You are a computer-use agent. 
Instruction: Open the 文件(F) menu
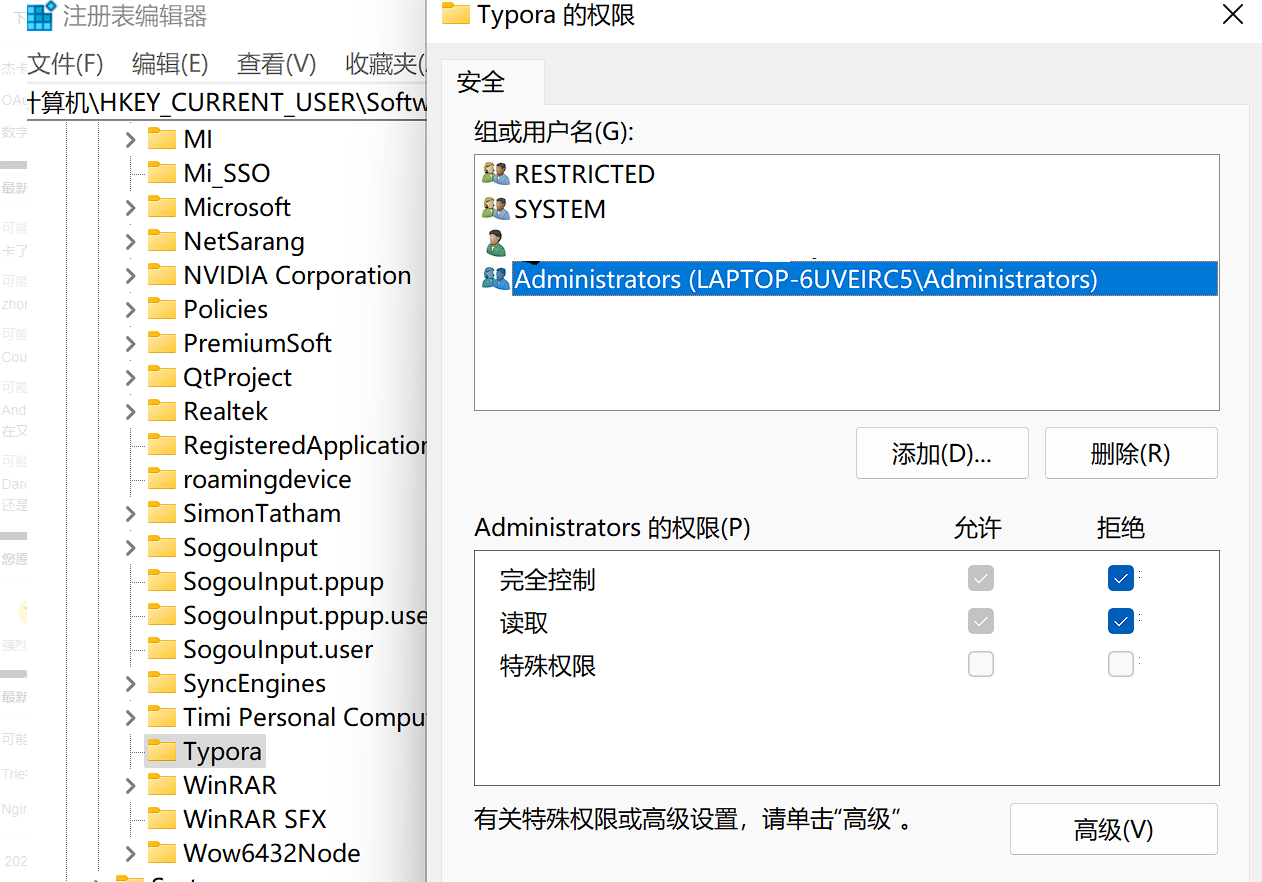click(65, 64)
